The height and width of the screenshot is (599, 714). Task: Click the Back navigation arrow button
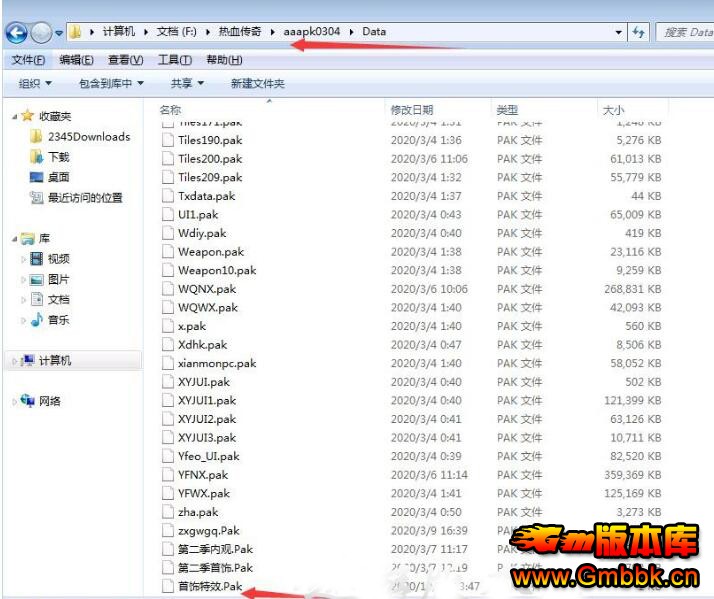(x=16, y=32)
